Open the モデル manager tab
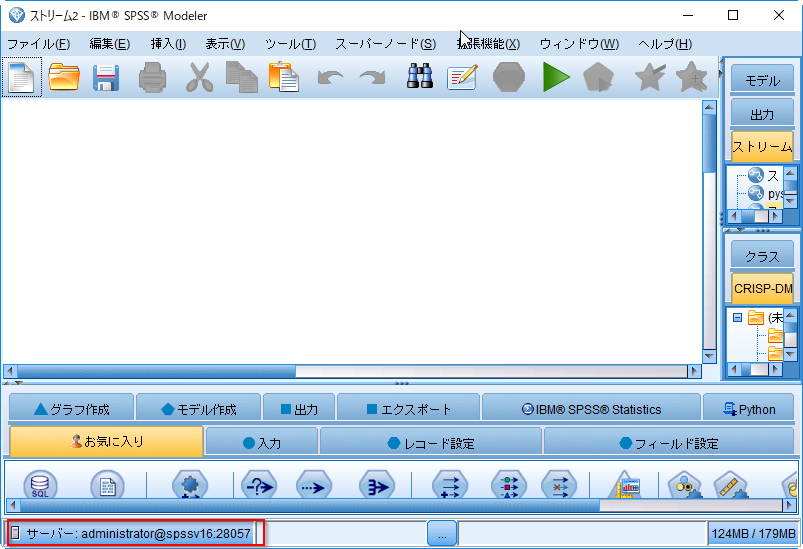The image size is (803, 549). coord(762,80)
